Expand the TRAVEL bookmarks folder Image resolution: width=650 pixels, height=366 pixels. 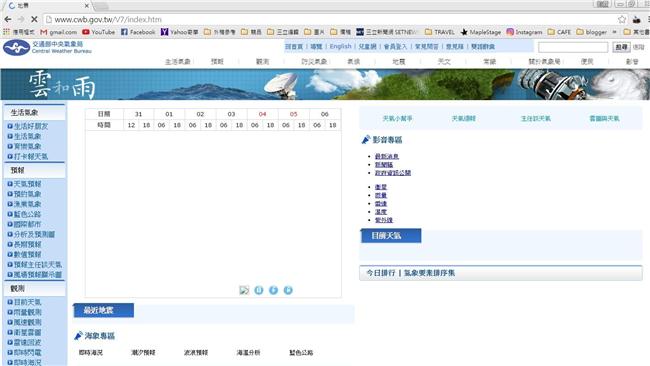440,32
